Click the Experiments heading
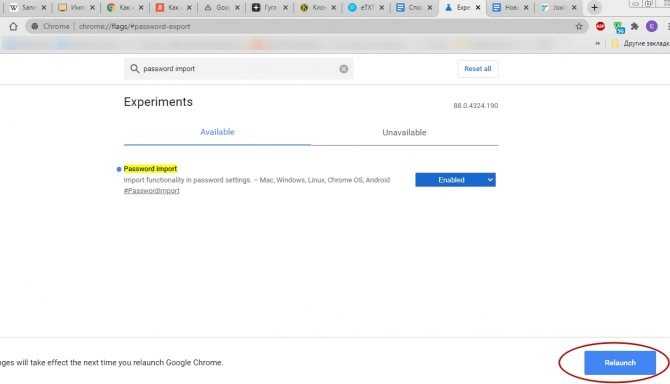670x384 pixels. pos(158,102)
